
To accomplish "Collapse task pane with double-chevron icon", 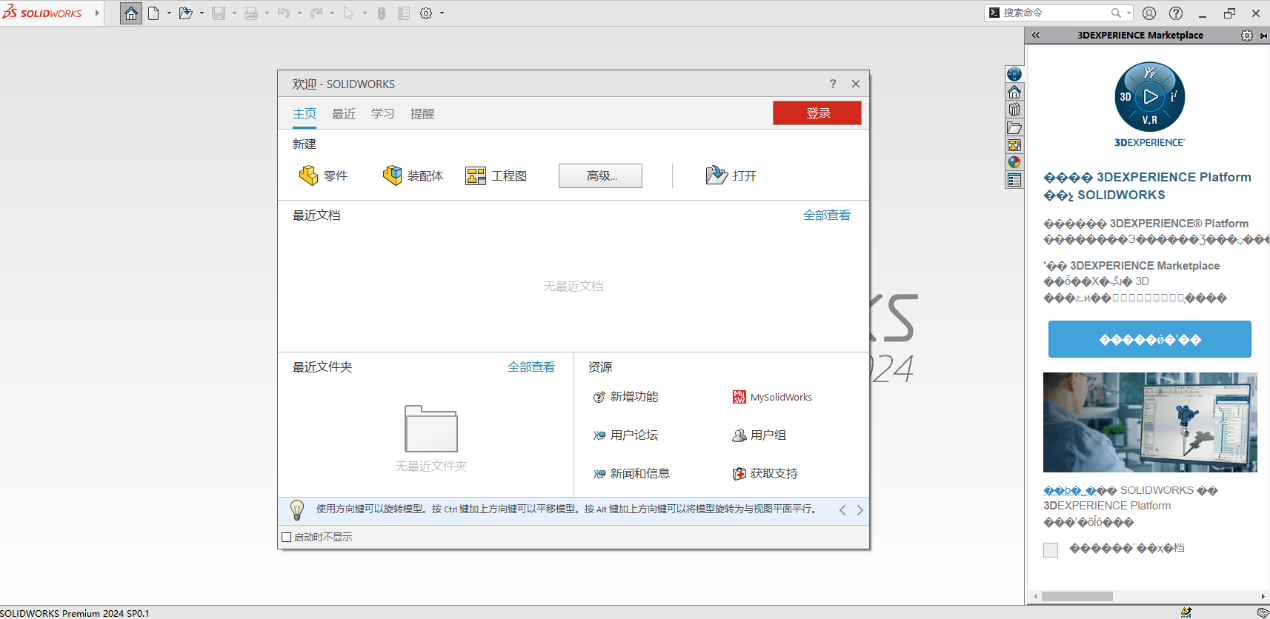I will pyautogui.click(x=1036, y=35).
